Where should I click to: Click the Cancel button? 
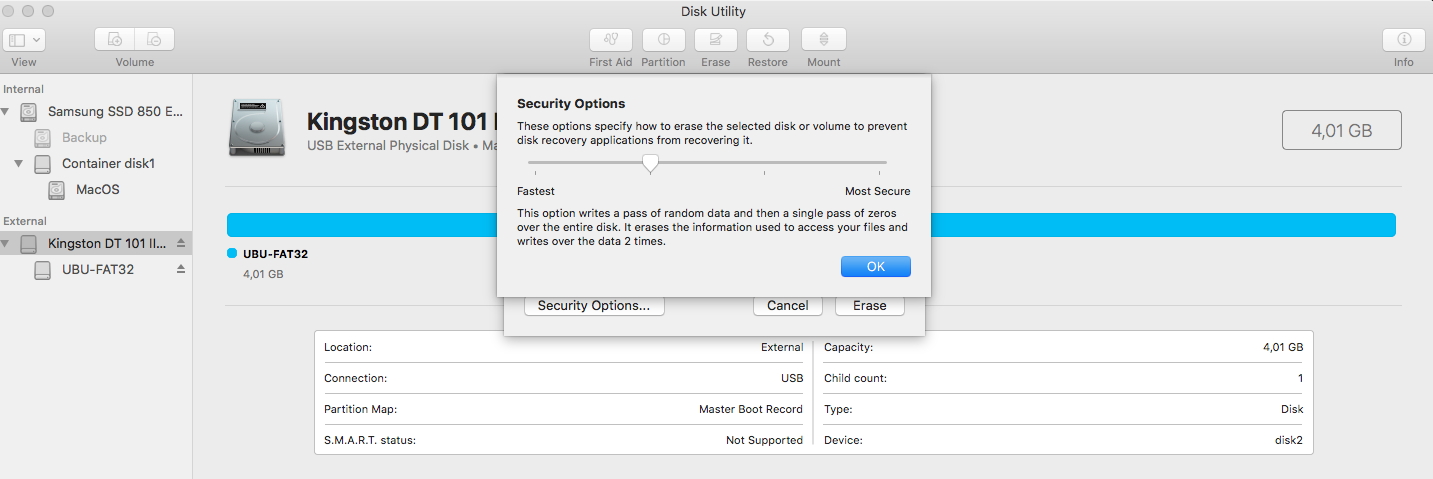coord(788,305)
